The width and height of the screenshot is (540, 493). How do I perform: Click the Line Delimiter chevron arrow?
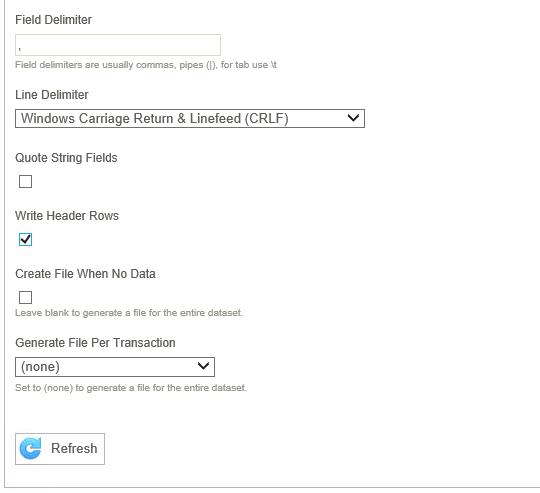(353, 118)
